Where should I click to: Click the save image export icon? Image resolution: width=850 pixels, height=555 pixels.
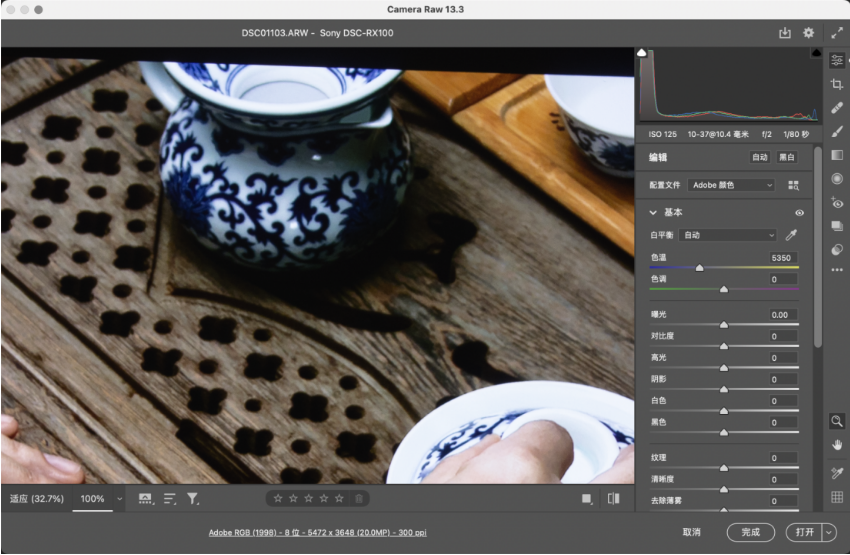click(x=785, y=33)
